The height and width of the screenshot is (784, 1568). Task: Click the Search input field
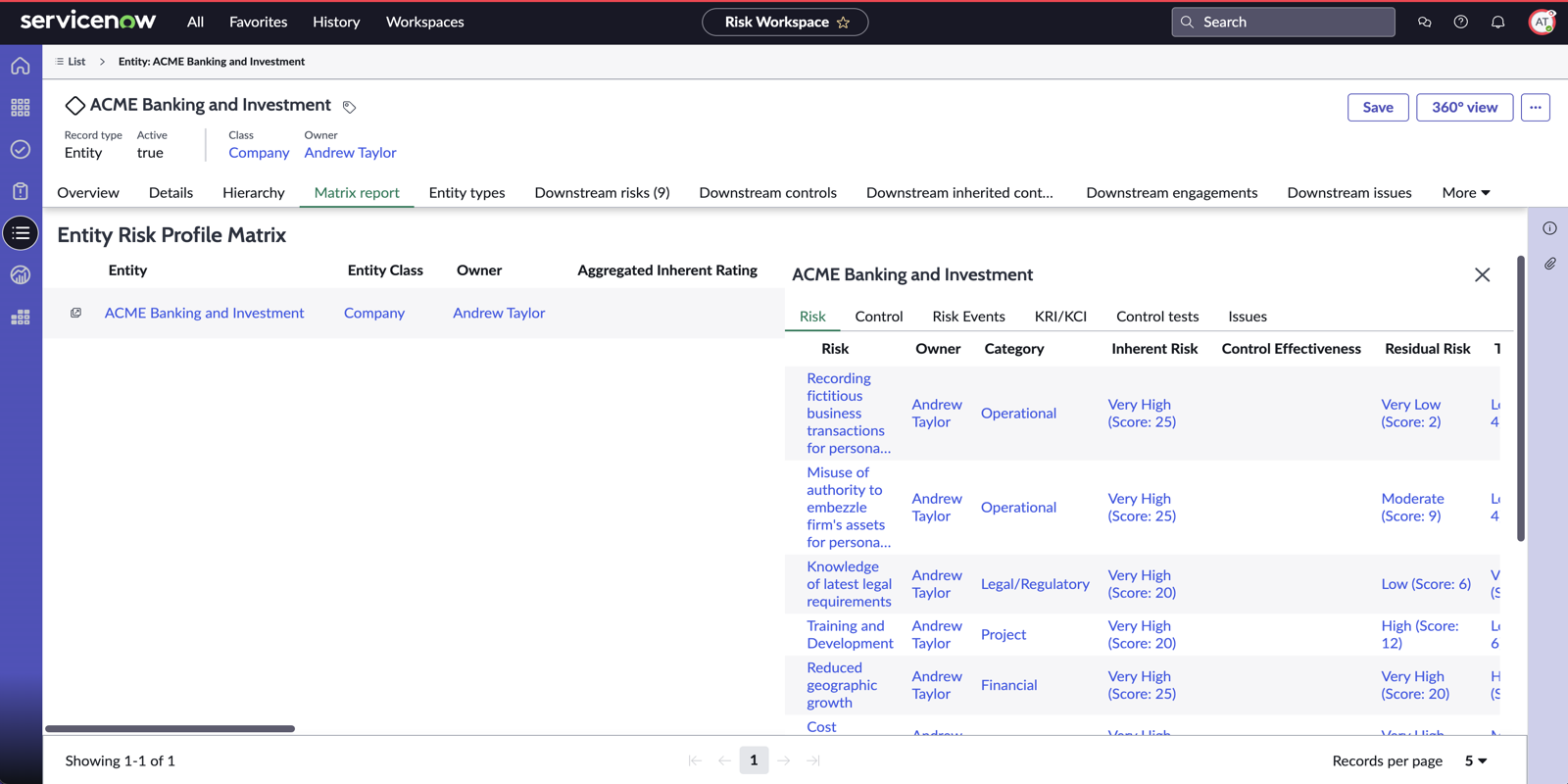1283,22
